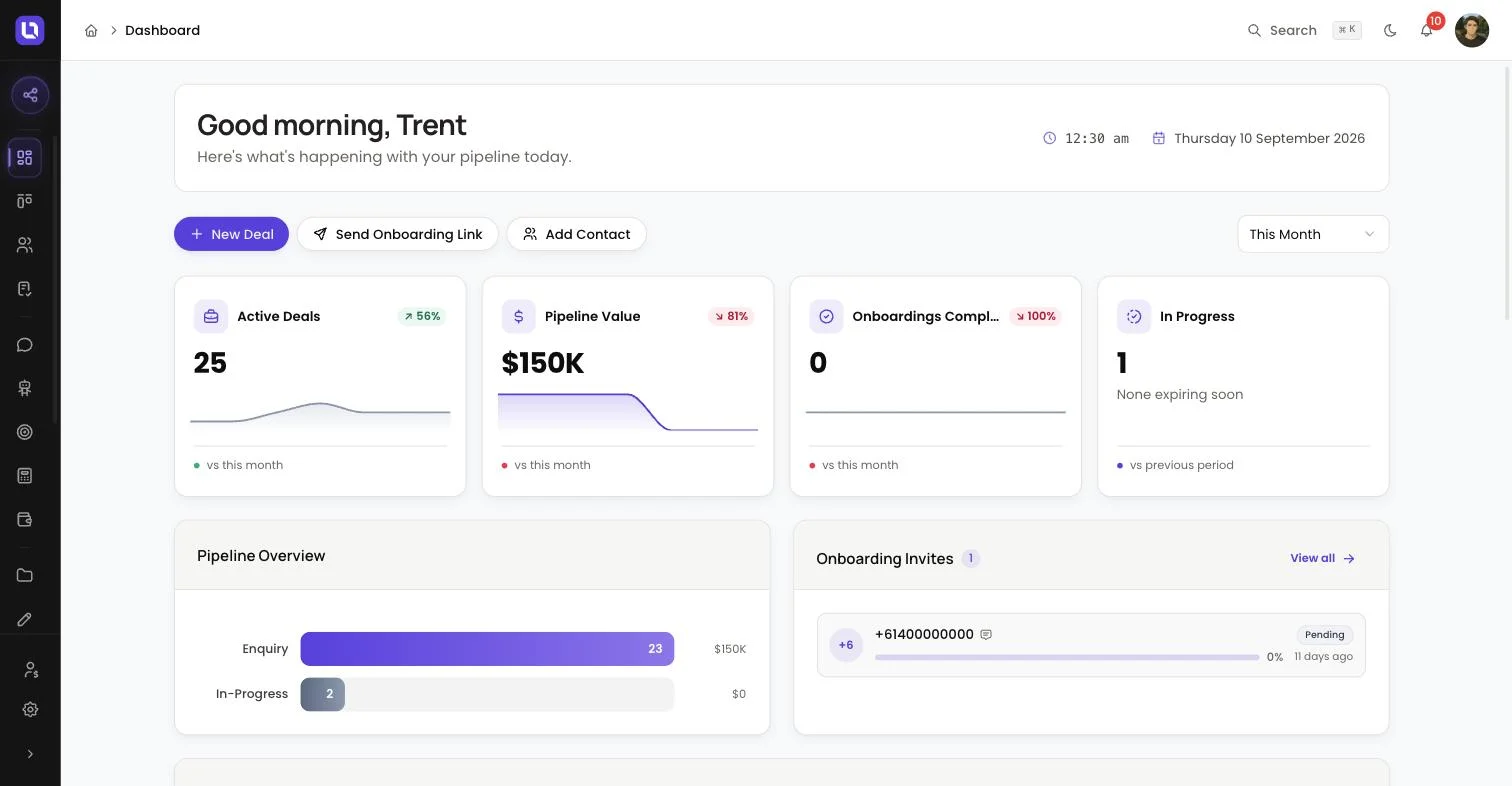This screenshot has width=1512, height=786.
Task: Click the Search field in the top bar
Action: tap(1304, 30)
